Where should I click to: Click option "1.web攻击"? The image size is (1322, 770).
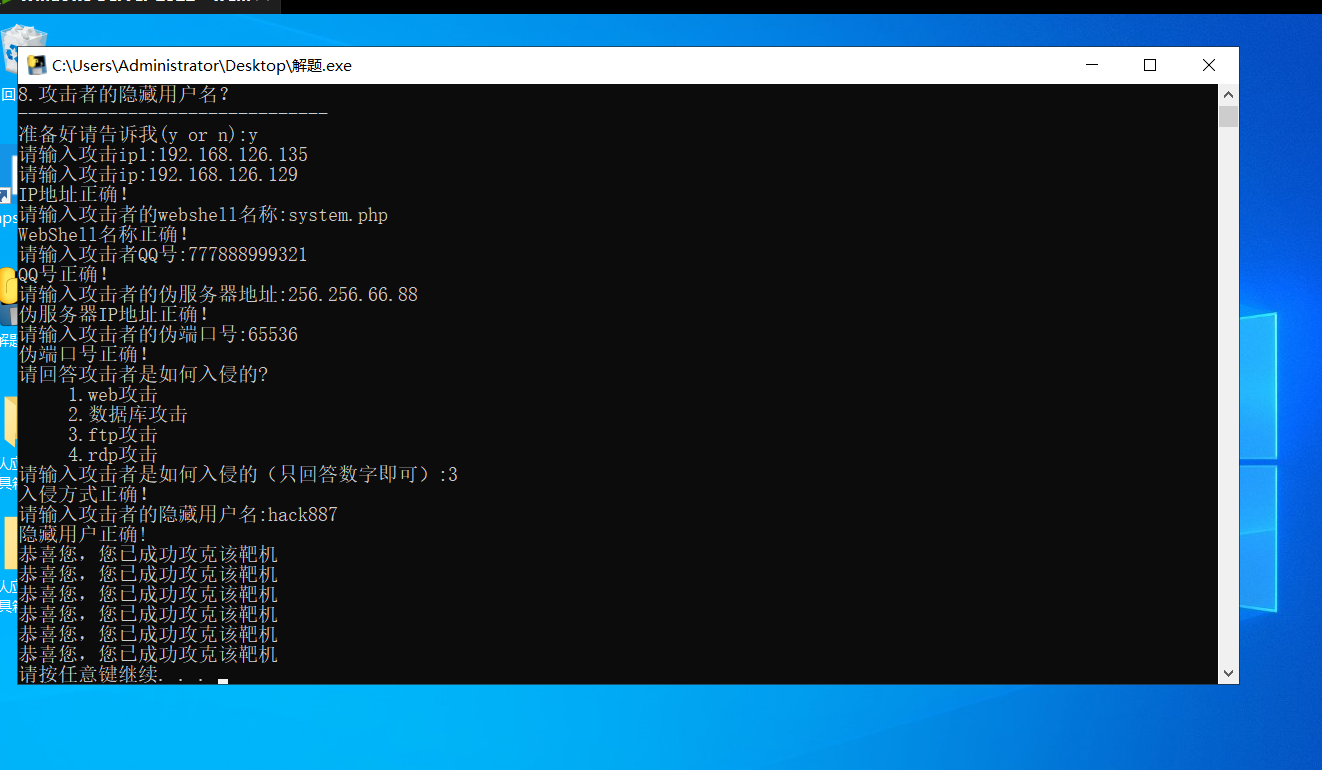[x=113, y=395]
